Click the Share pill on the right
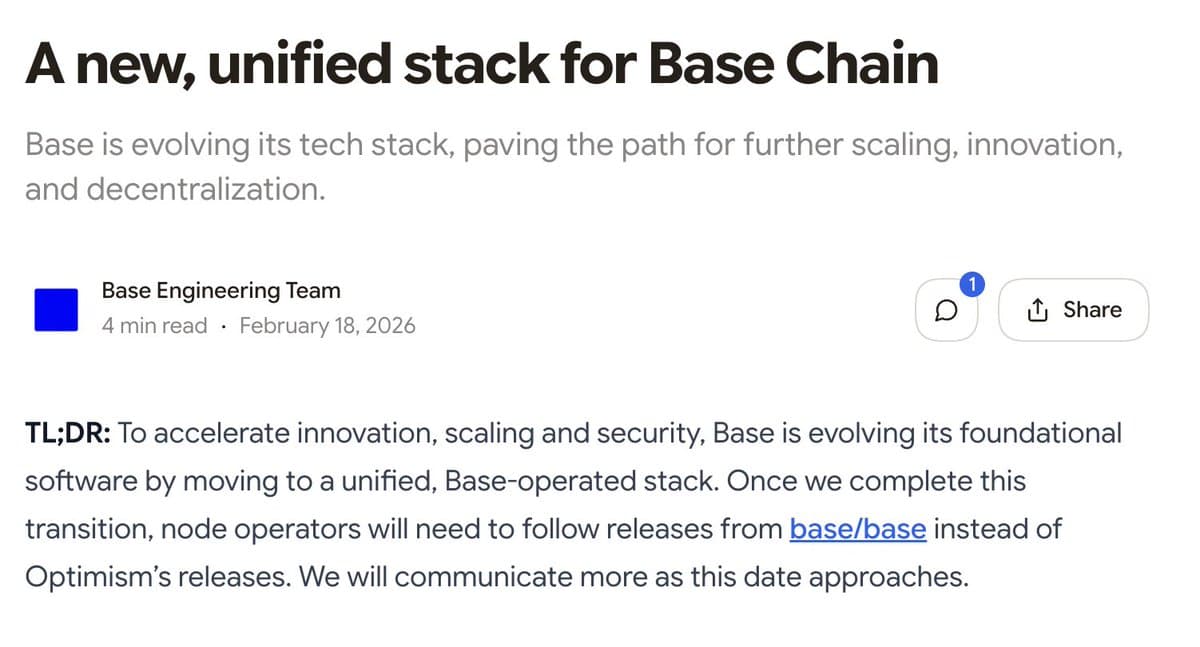This screenshot has width=1200, height=647. (1073, 310)
